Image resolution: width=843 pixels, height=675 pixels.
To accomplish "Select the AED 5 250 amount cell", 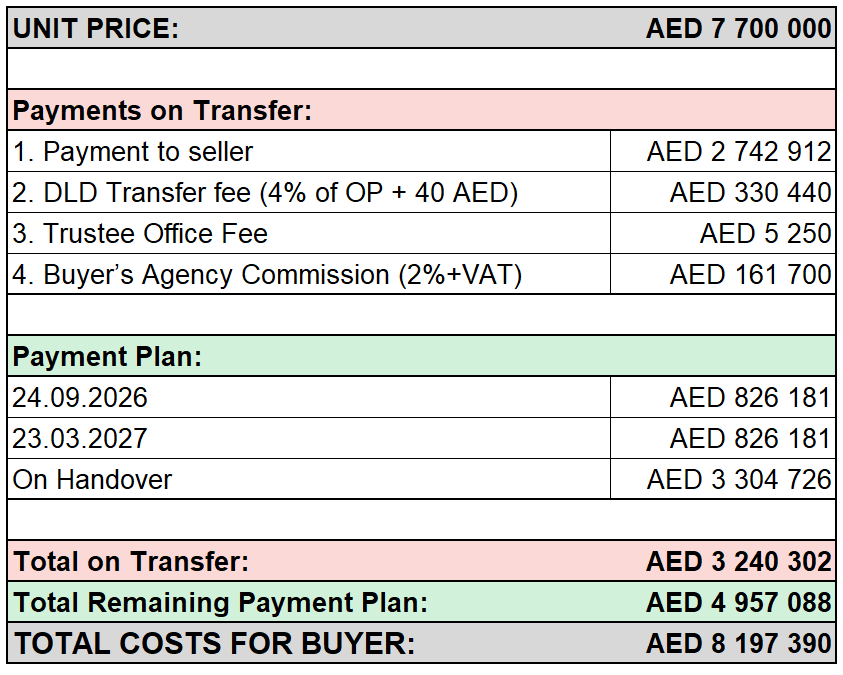I will pos(723,233).
